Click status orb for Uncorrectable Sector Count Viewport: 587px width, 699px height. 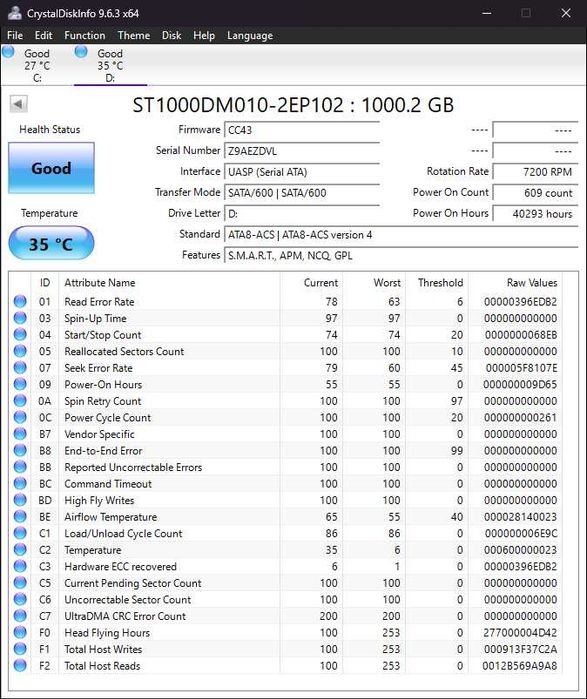coord(20,599)
